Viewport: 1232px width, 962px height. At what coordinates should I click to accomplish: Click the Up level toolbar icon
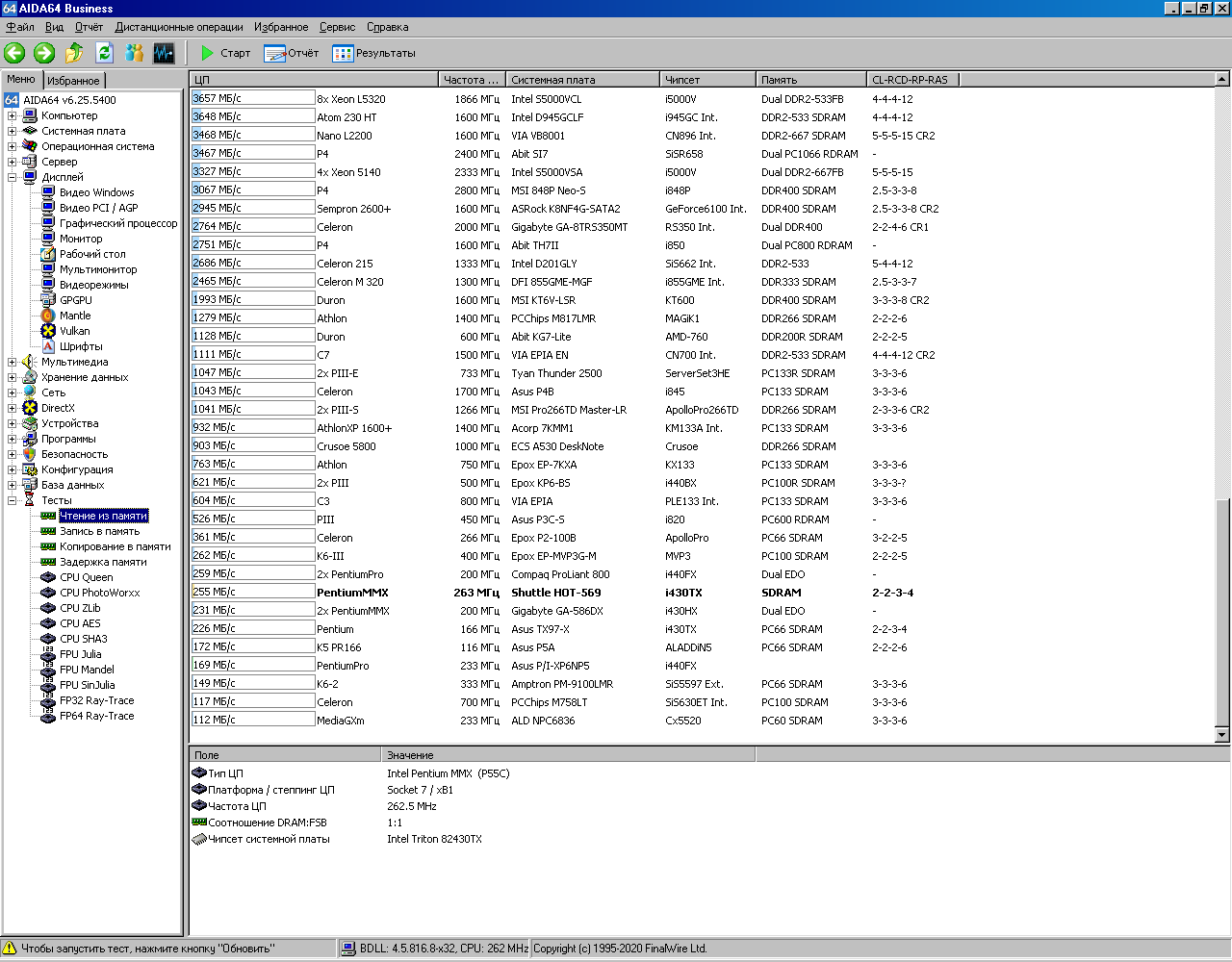tap(74, 53)
